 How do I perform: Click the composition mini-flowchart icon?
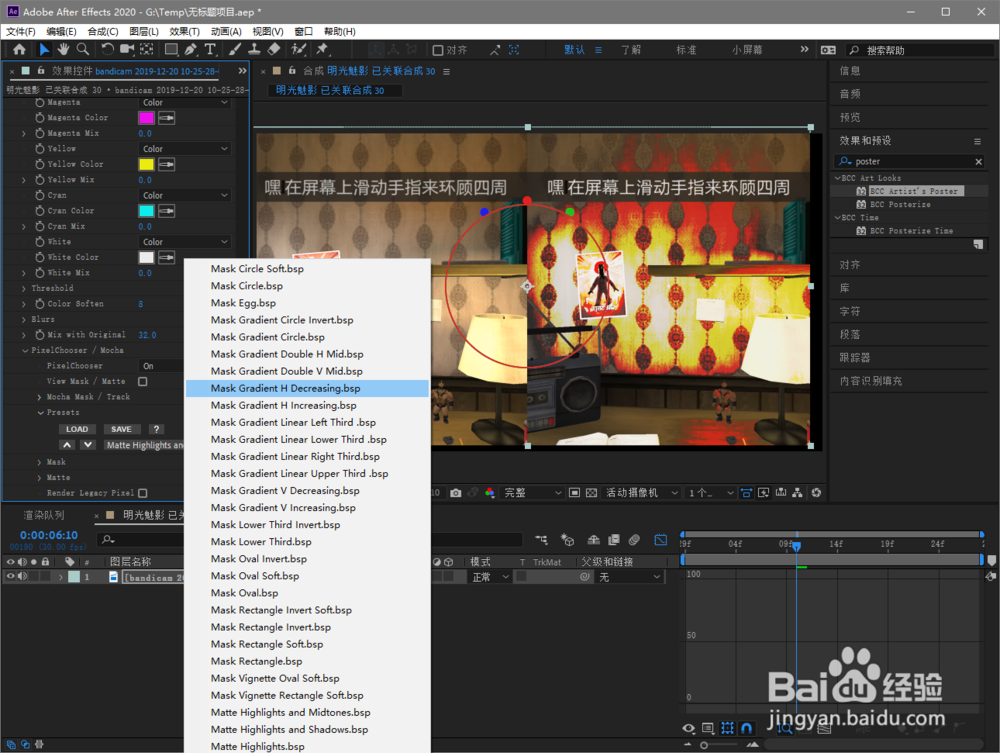point(541,540)
